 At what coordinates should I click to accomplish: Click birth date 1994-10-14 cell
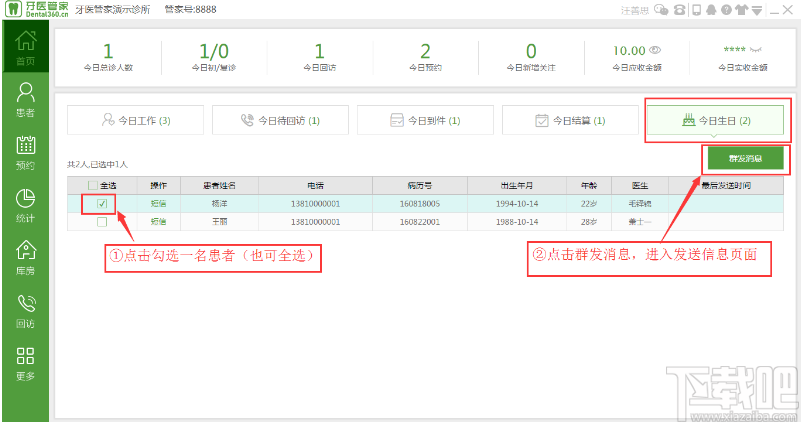[x=517, y=204]
